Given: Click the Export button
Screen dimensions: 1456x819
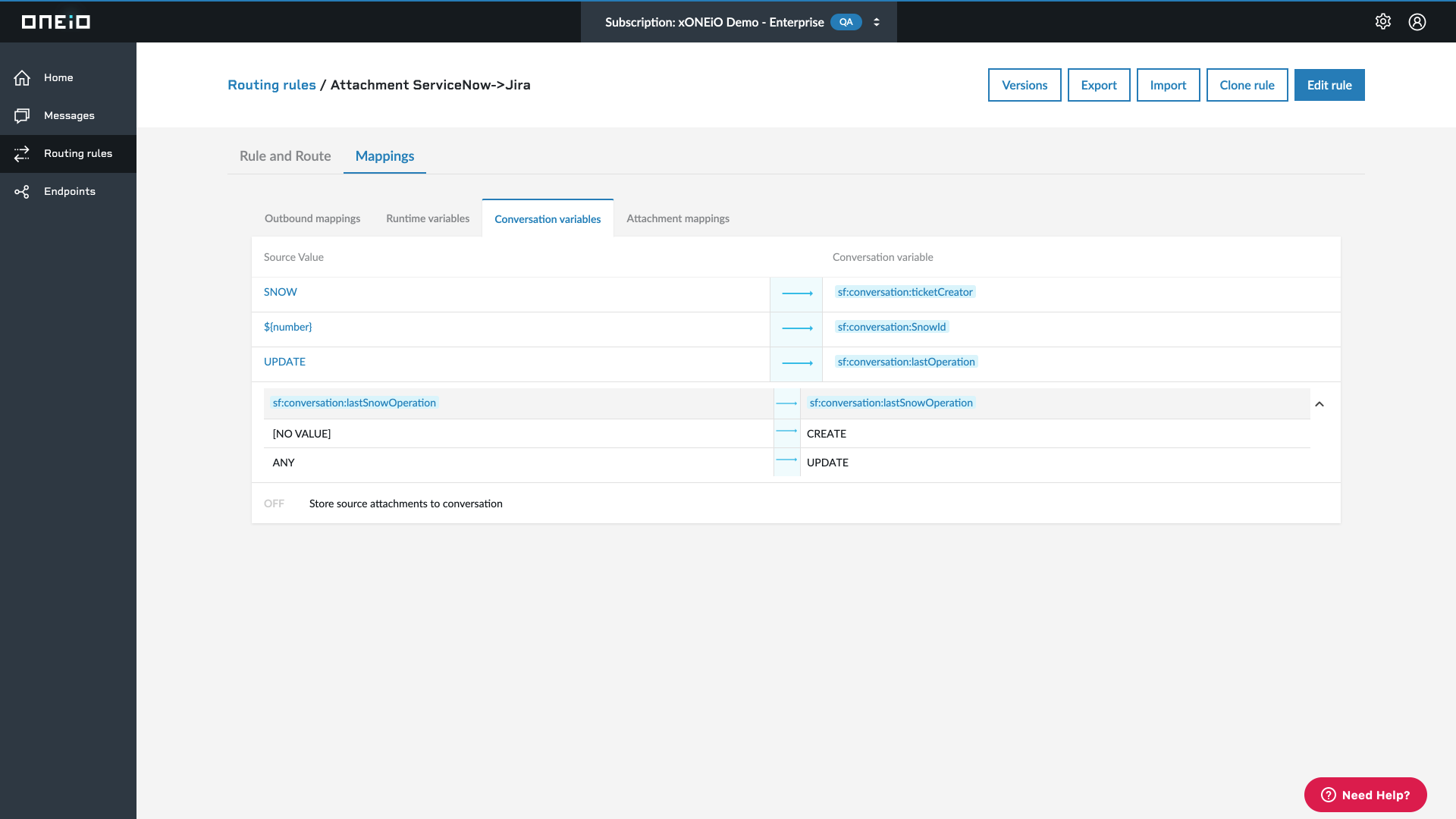Looking at the screenshot, I should pyautogui.click(x=1099, y=85).
